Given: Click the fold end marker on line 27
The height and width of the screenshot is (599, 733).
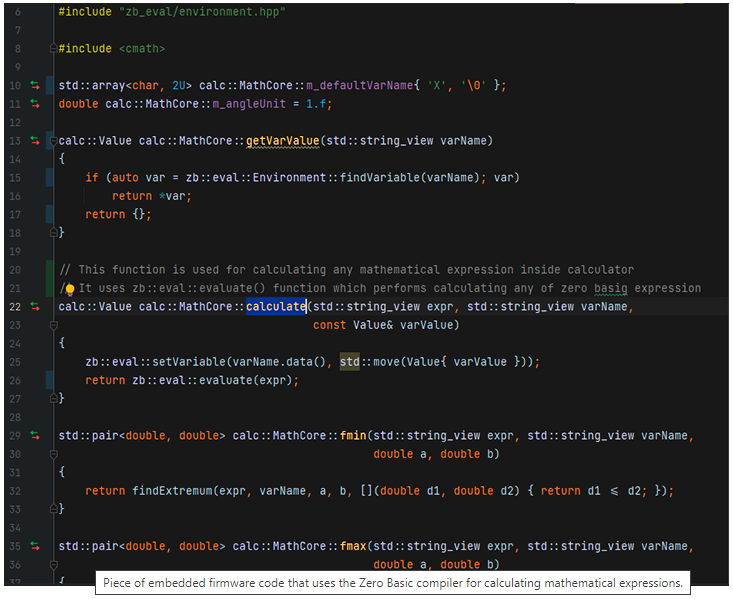Looking at the screenshot, I should click(54, 398).
